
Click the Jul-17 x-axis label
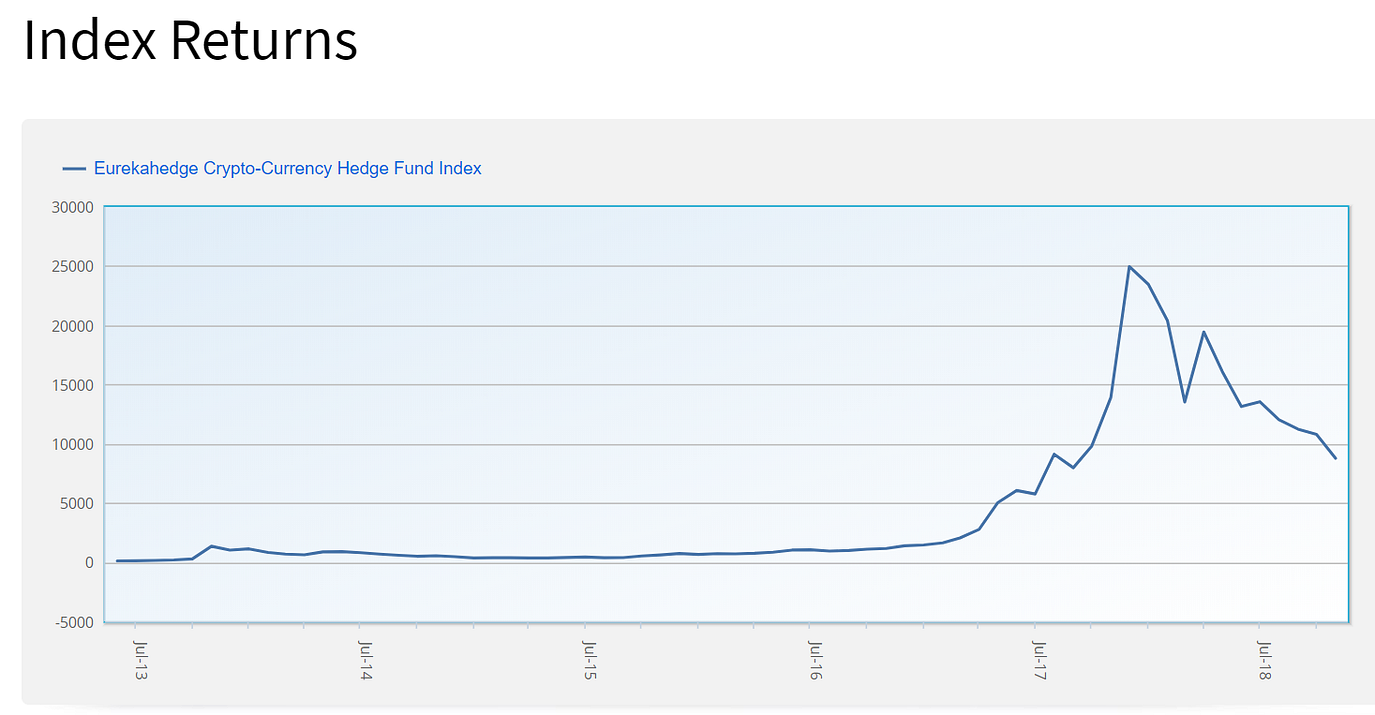pyautogui.click(x=1040, y=662)
